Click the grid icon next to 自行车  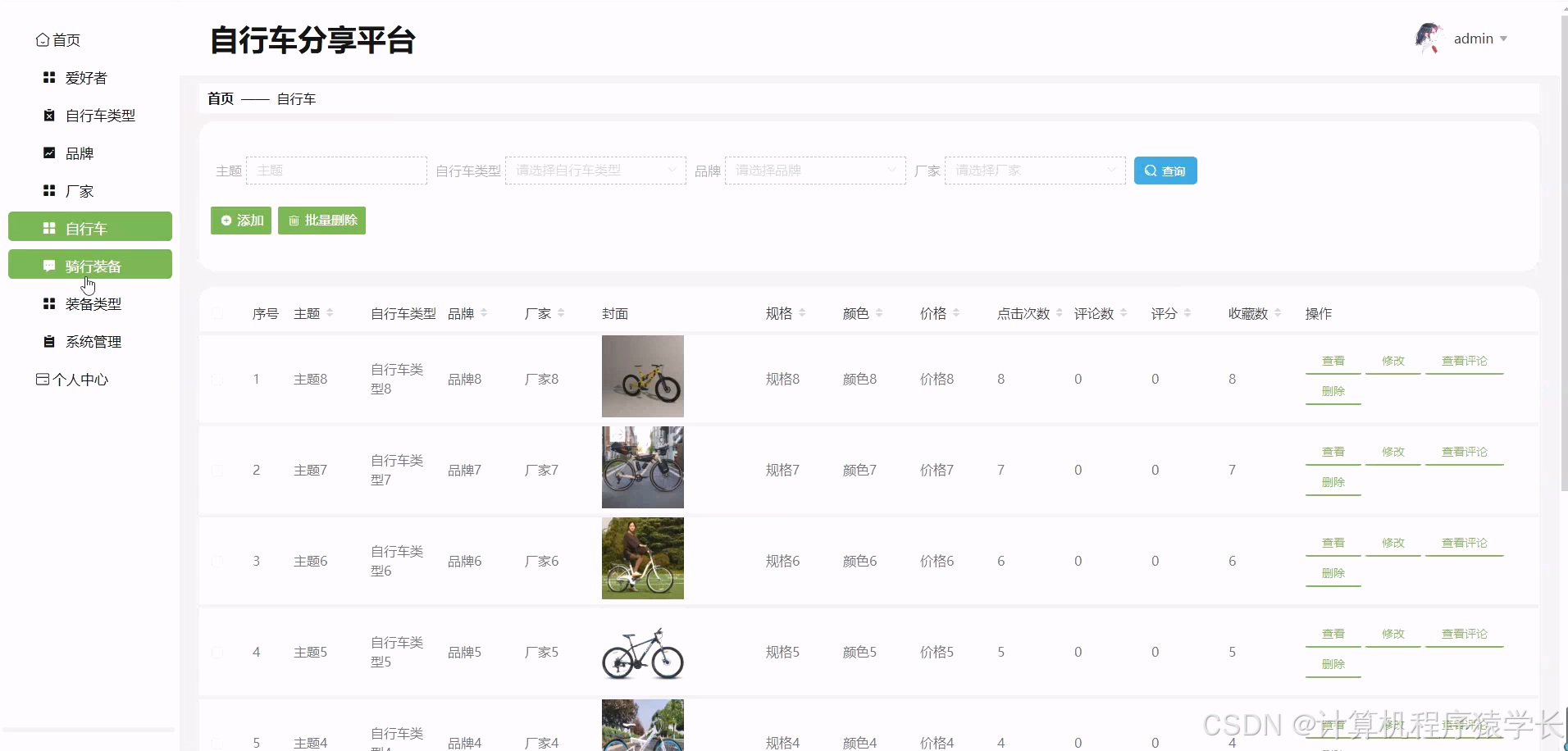pyautogui.click(x=49, y=228)
